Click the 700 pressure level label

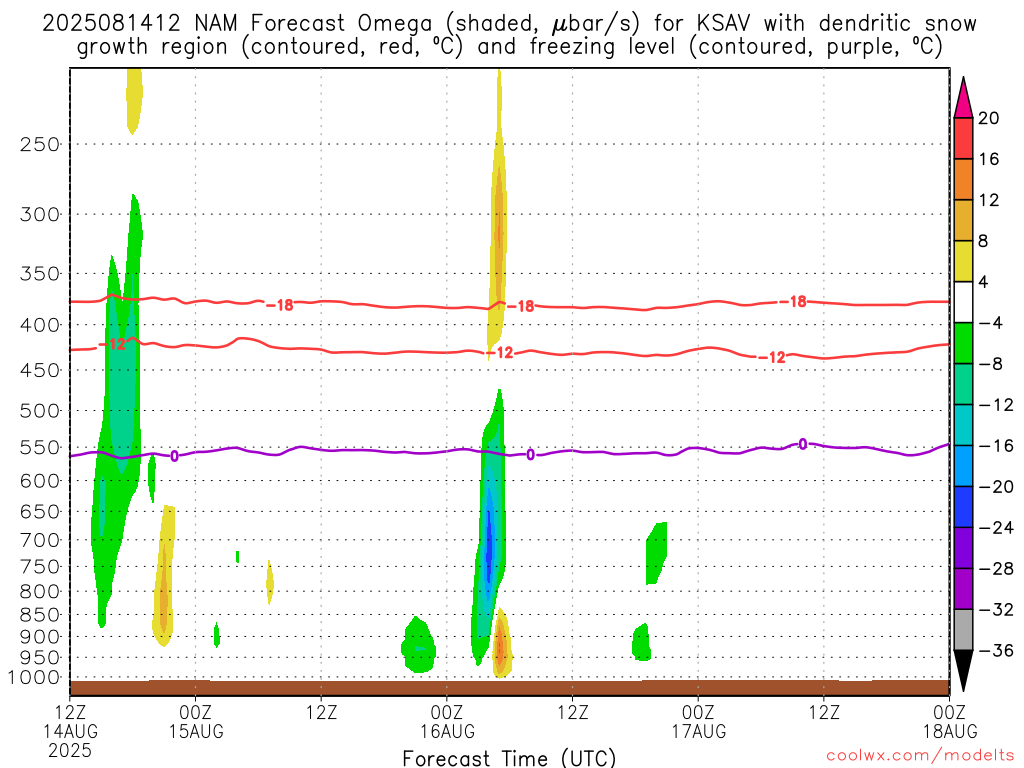click(40, 540)
